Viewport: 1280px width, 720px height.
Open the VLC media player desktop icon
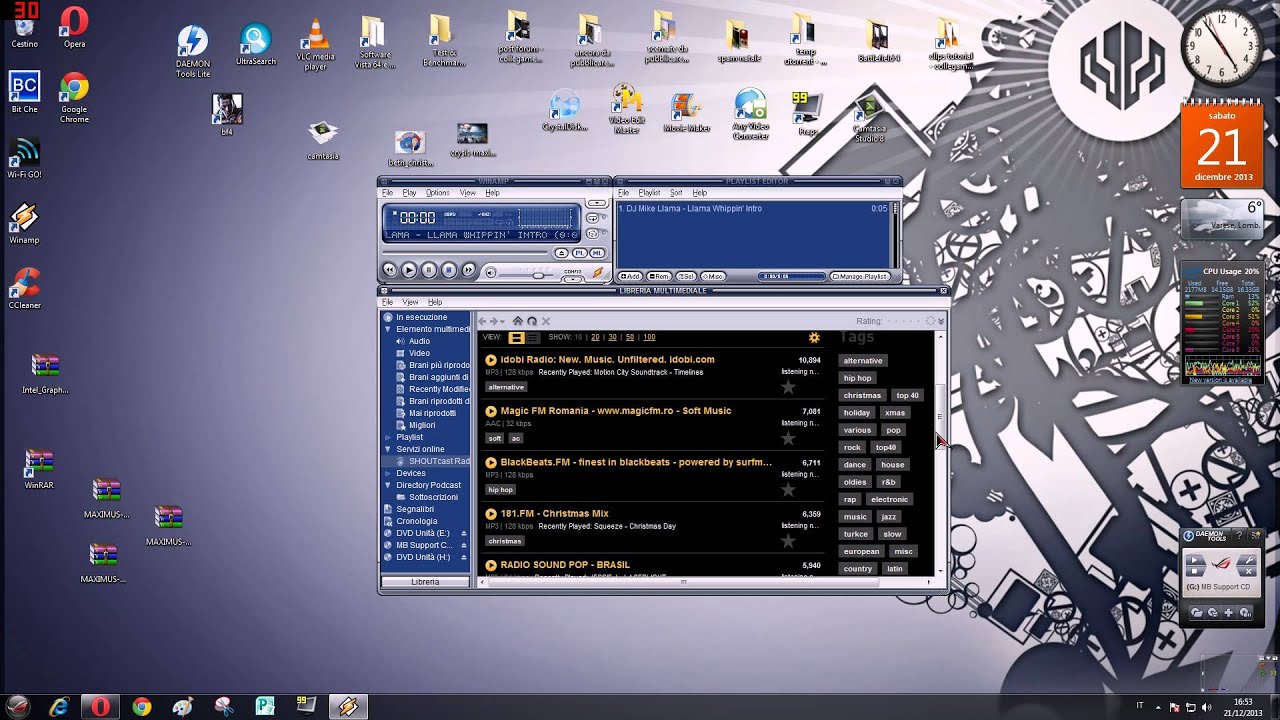(316, 44)
